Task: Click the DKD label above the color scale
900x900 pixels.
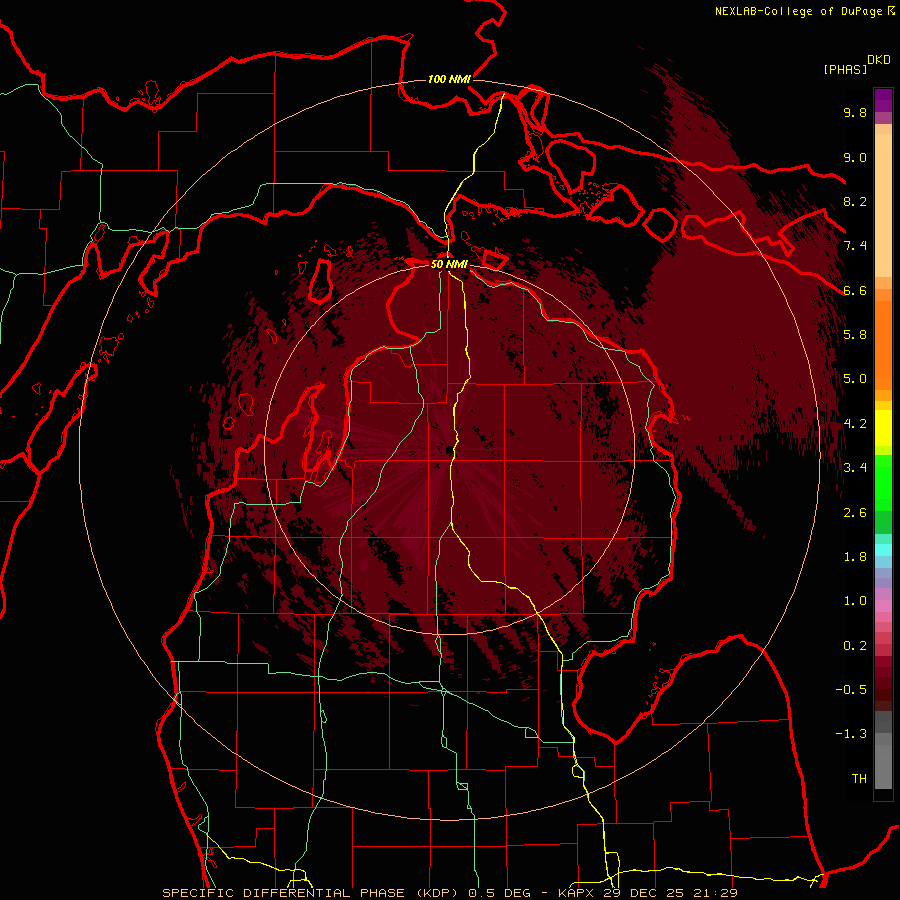Action: (879, 60)
